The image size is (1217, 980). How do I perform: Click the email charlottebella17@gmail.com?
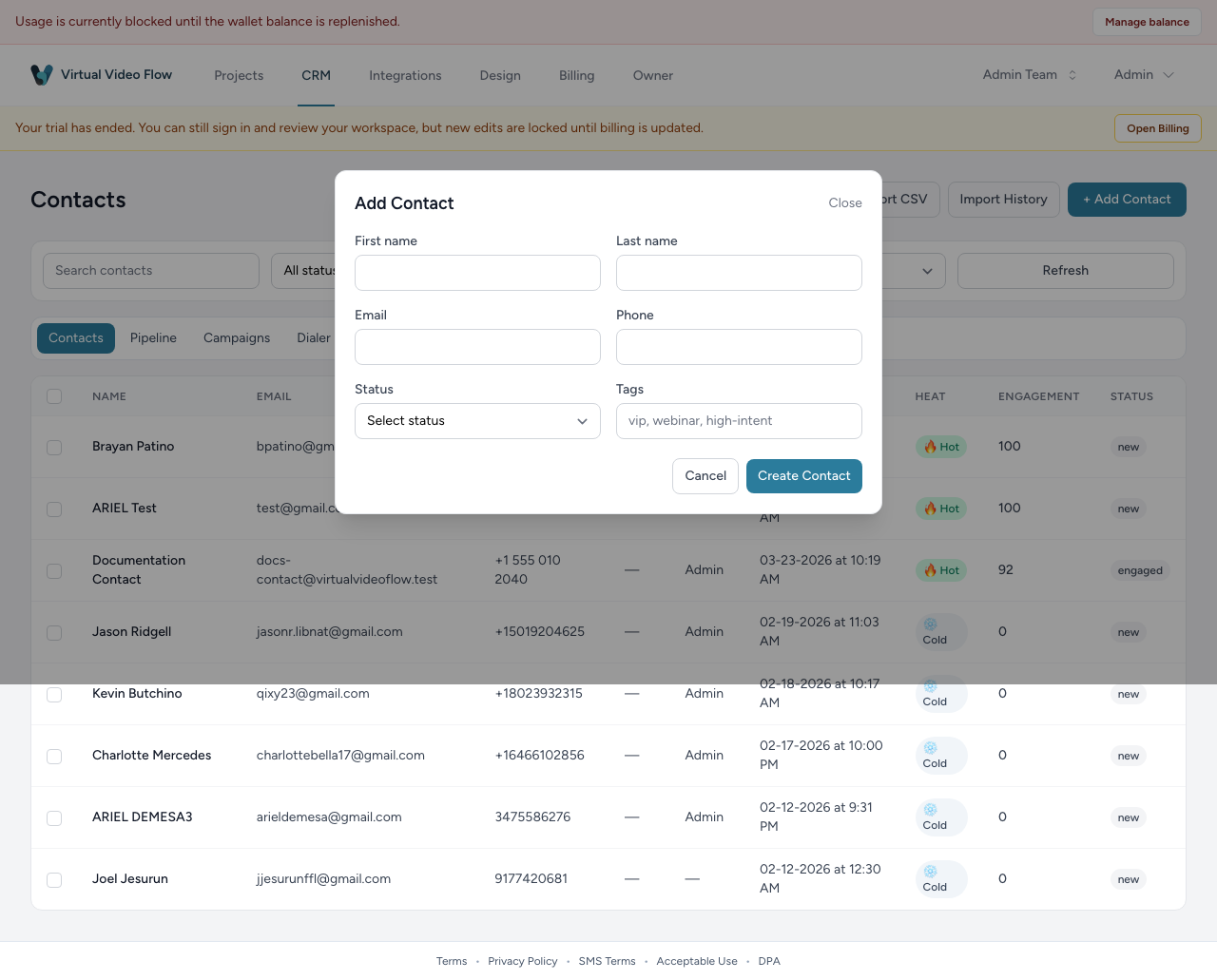point(340,756)
